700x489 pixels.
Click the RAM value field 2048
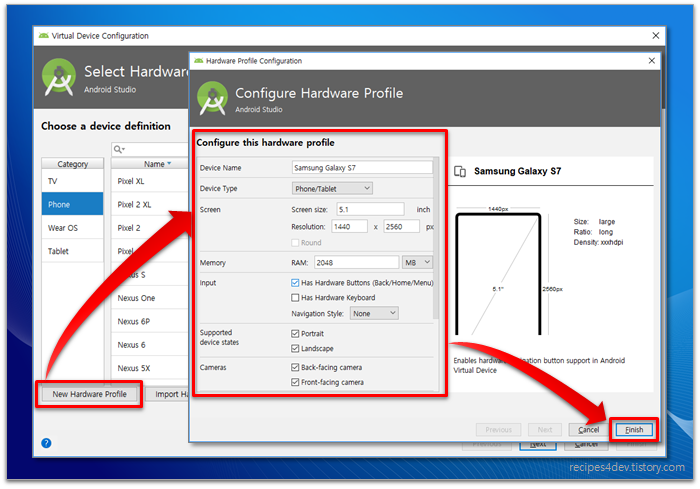[356, 263]
